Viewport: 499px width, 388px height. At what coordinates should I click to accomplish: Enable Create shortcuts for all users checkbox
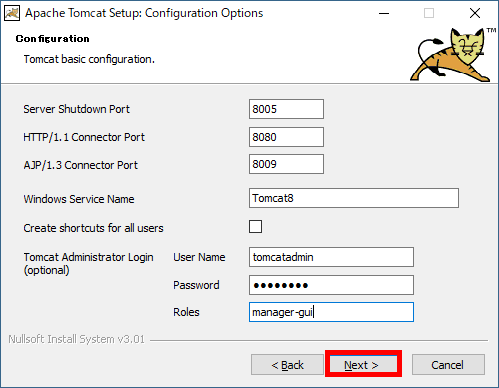click(255, 227)
